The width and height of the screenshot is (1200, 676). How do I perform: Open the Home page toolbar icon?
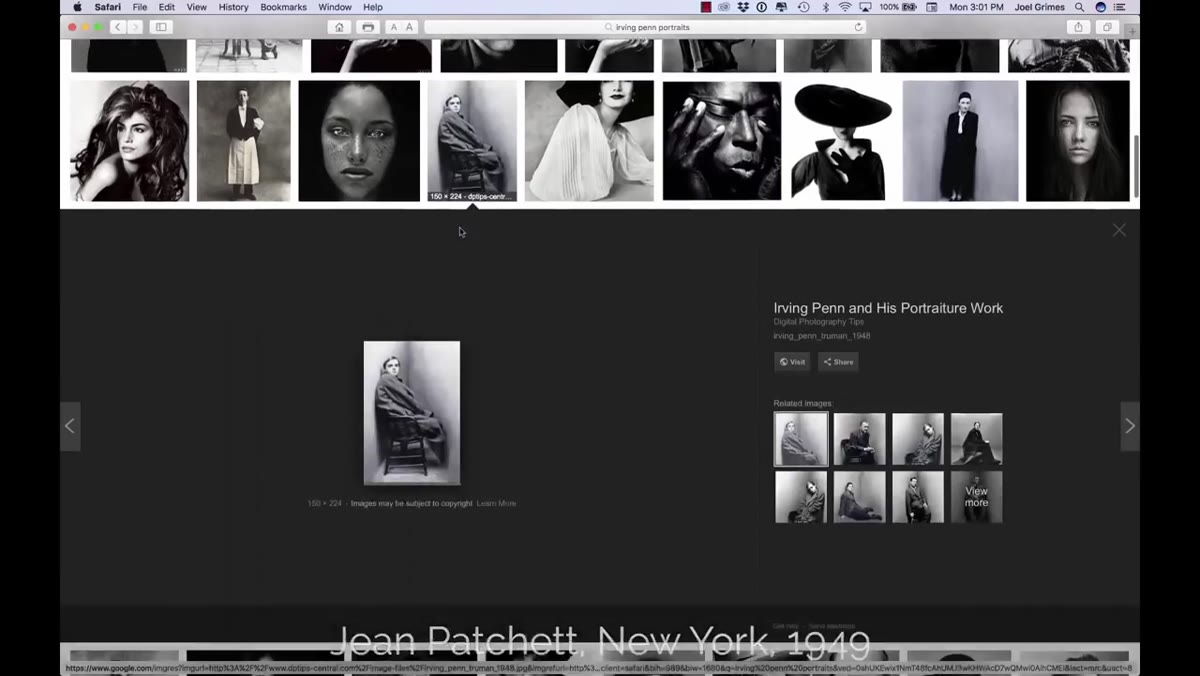click(x=340, y=27)
